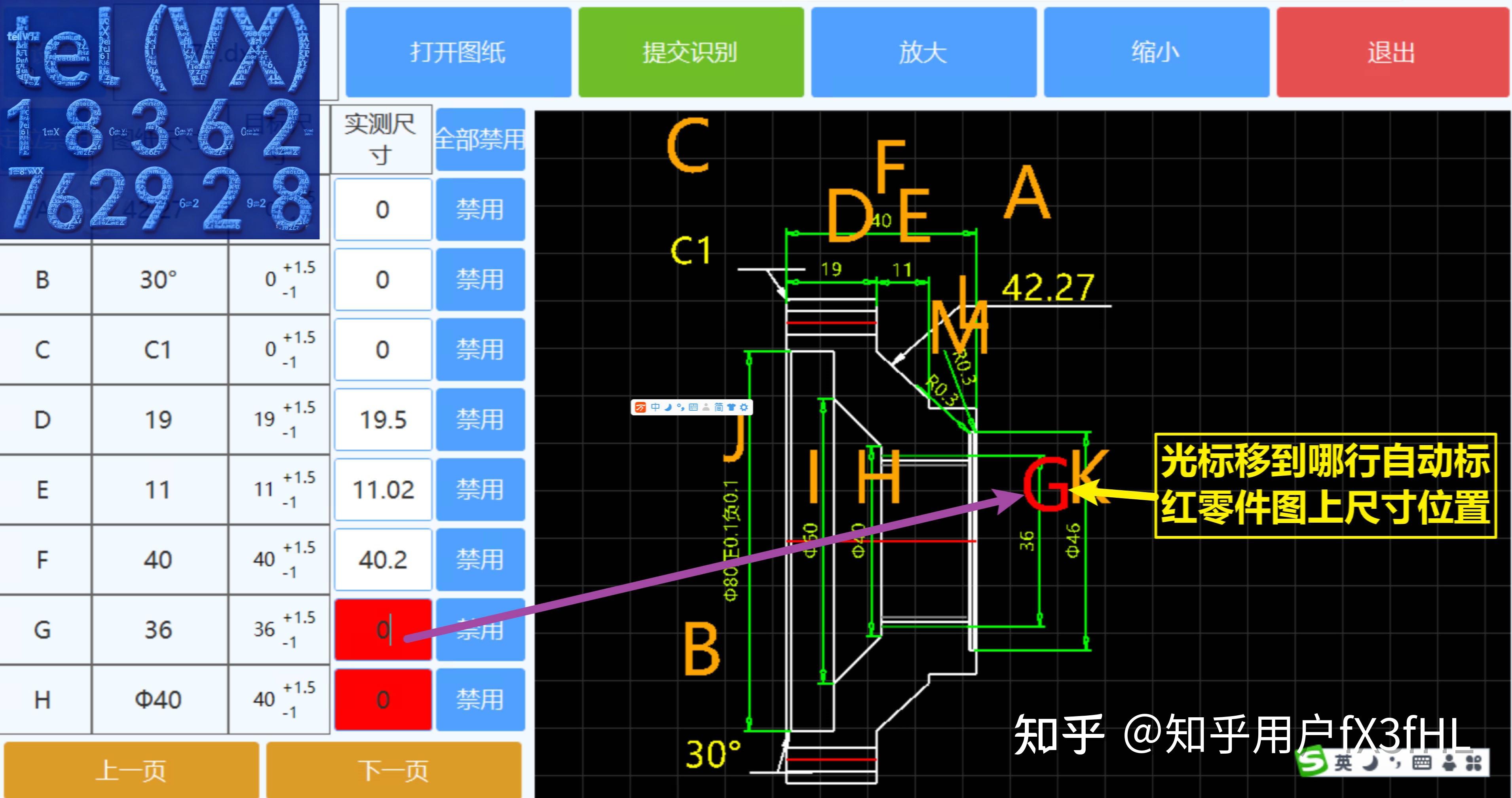Exit using the red 退出 button

point(1392,52)
